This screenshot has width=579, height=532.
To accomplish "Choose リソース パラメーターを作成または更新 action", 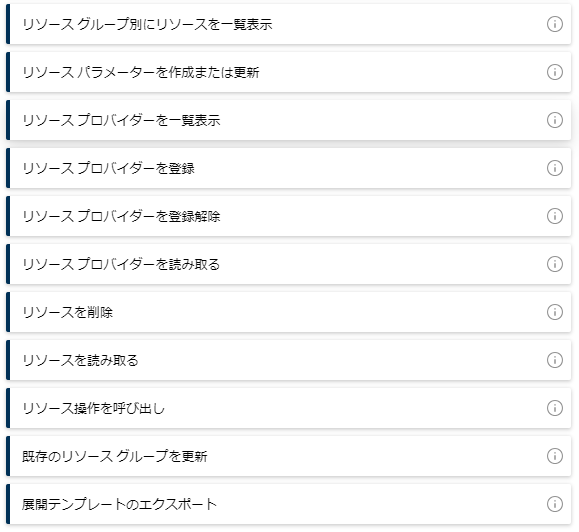I will point(288,72).
